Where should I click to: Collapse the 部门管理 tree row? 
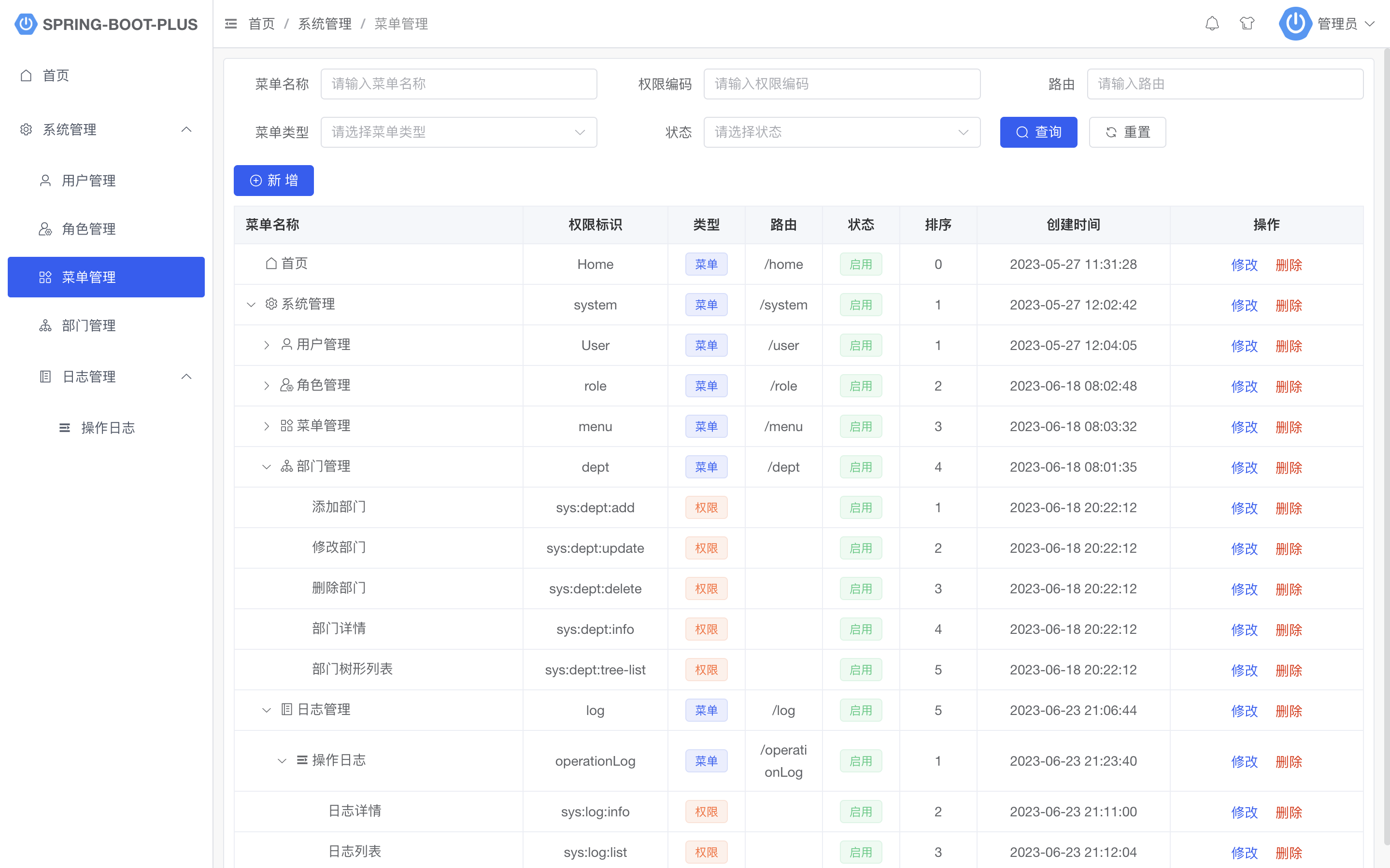(267, 467)
